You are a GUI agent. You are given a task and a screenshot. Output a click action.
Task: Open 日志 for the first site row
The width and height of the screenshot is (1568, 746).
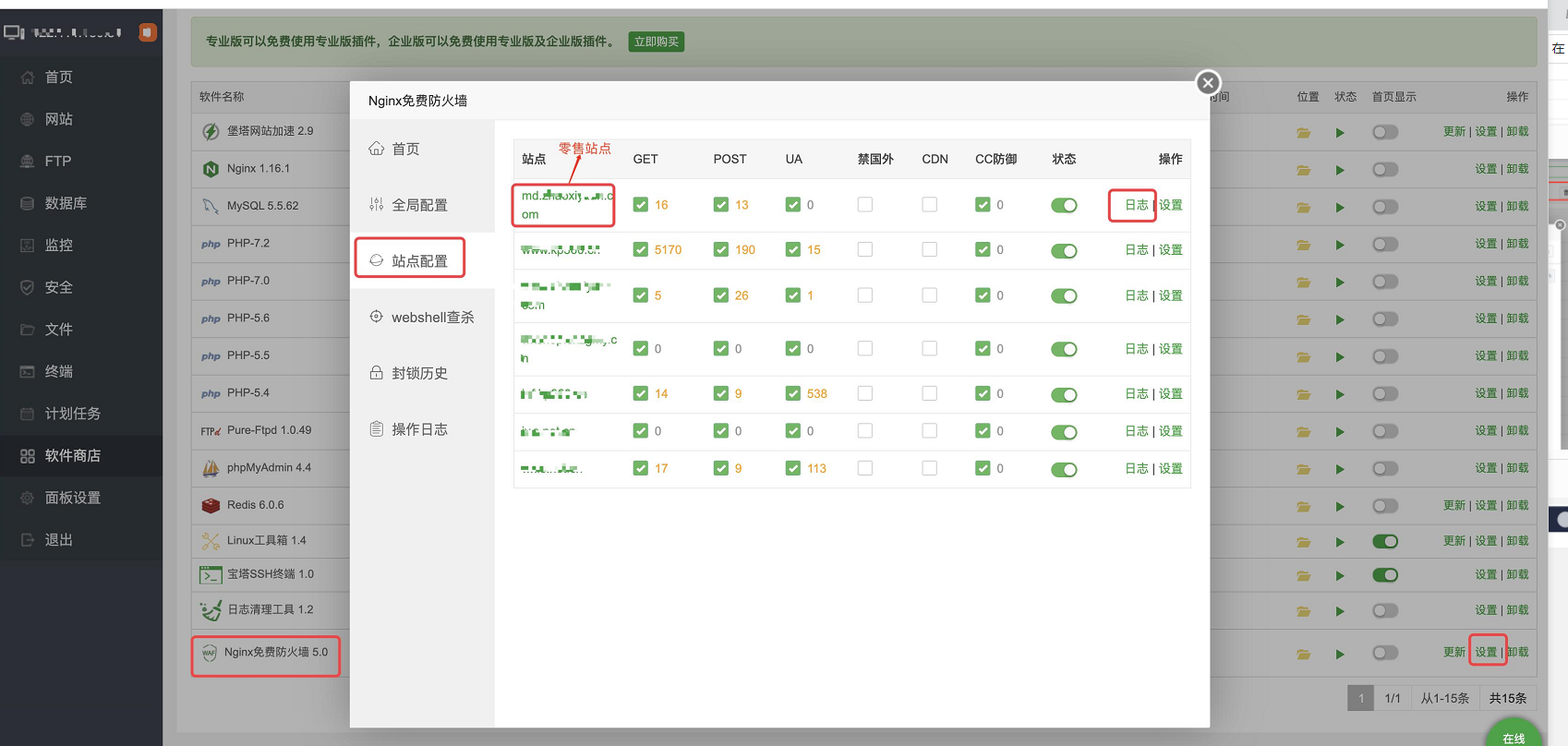click(x=1137, y=205)
